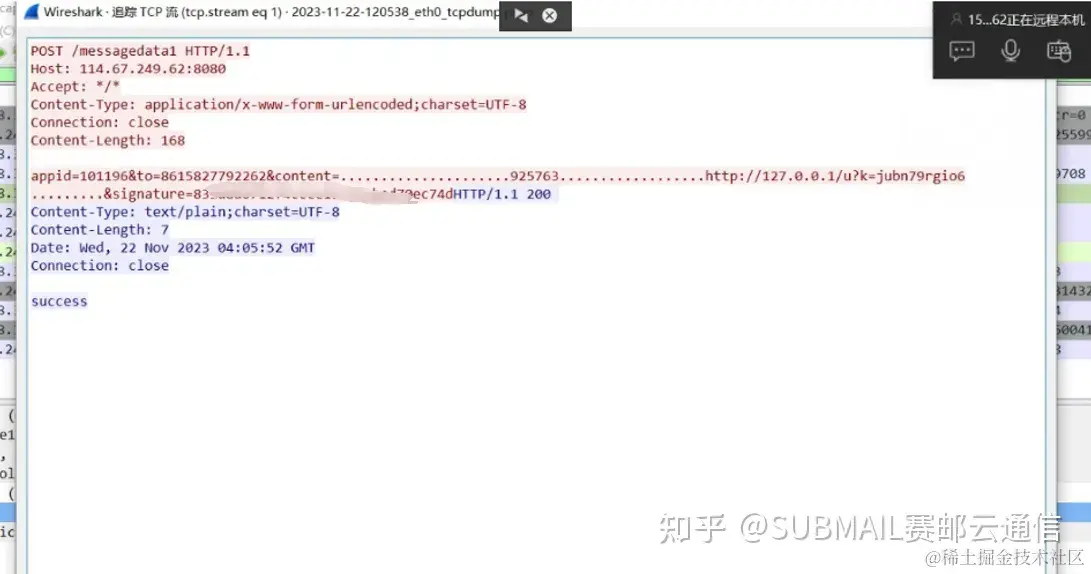Close the overlay with the circled X
Screen dimensions: 1091x574
tap(550, 15)
